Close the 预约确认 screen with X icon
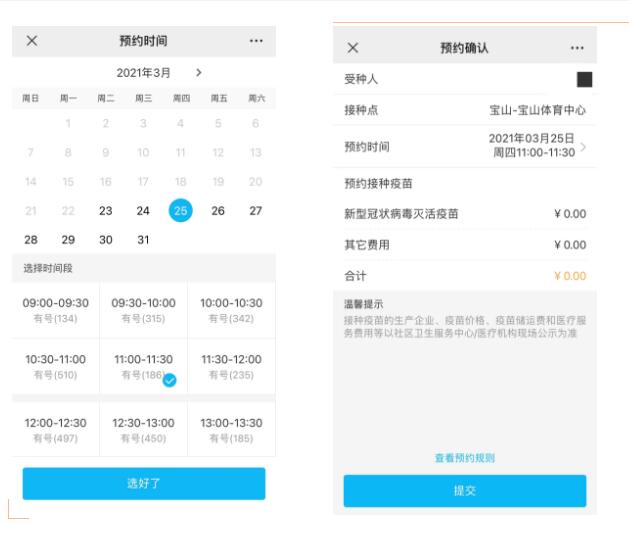This screenshot has width=629, height=548. click(352, 48)
